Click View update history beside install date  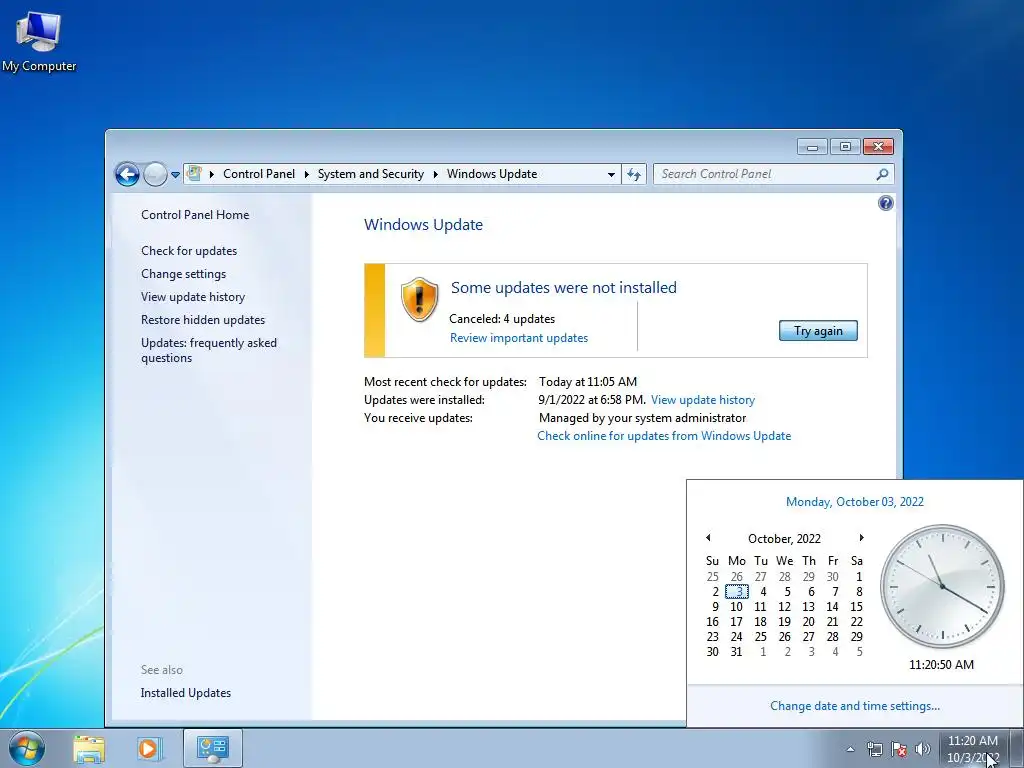[703, 400]
